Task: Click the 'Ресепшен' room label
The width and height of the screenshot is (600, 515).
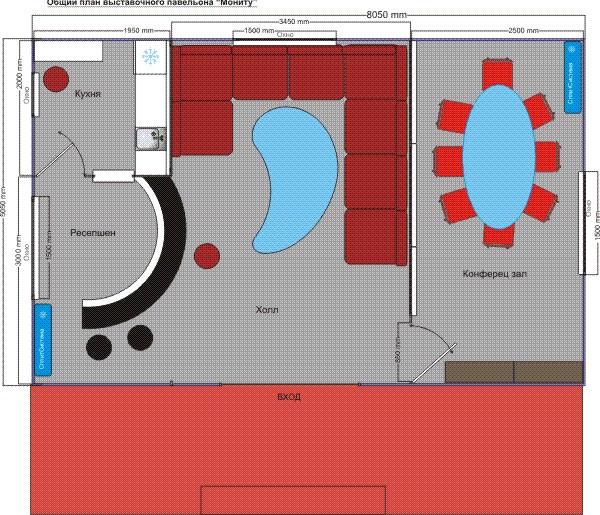Action: [x=93, y=233]
